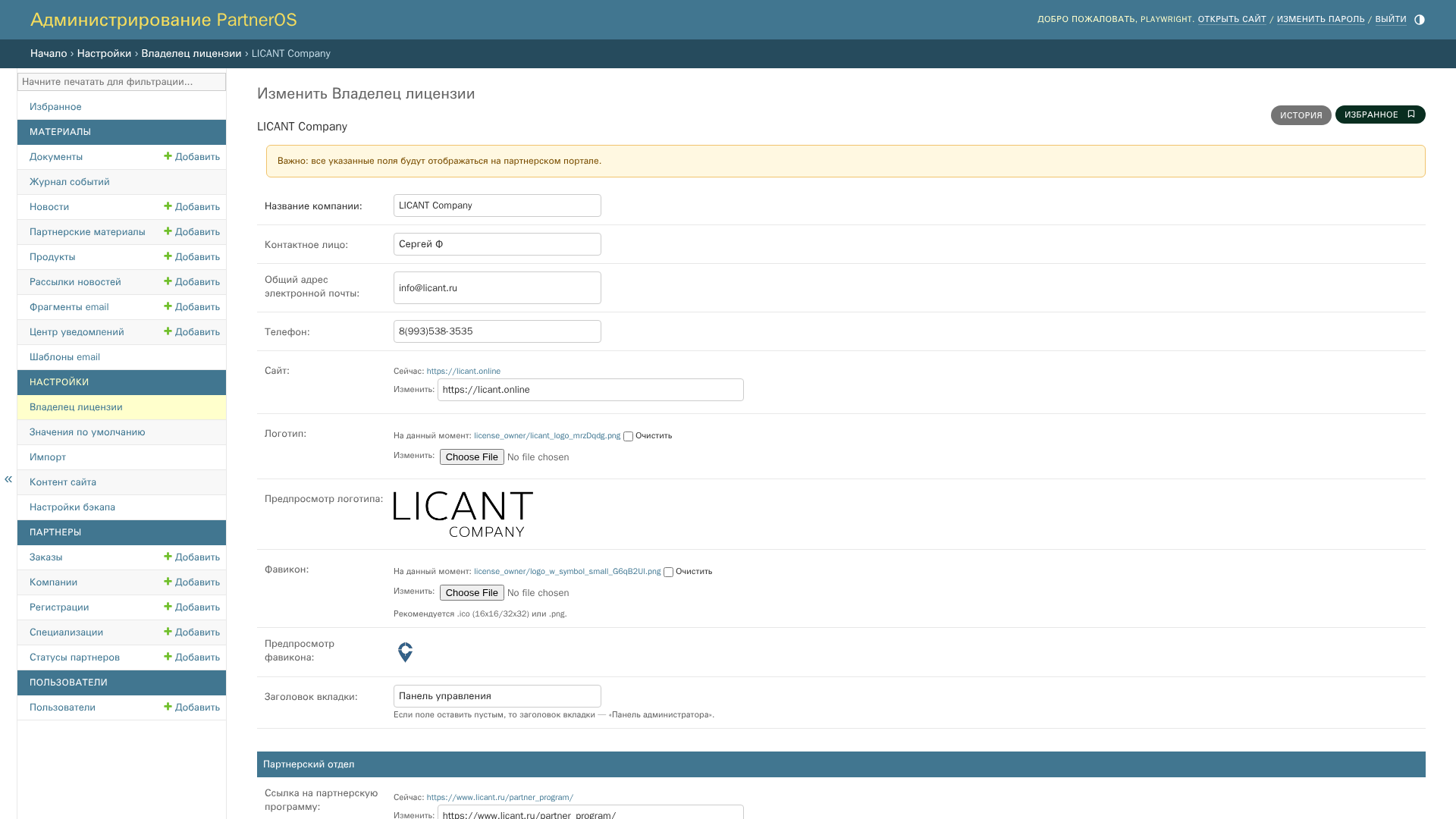Focus the Сайт URL change field
This screenshot has height=819, width=1456.
point(591,390)
